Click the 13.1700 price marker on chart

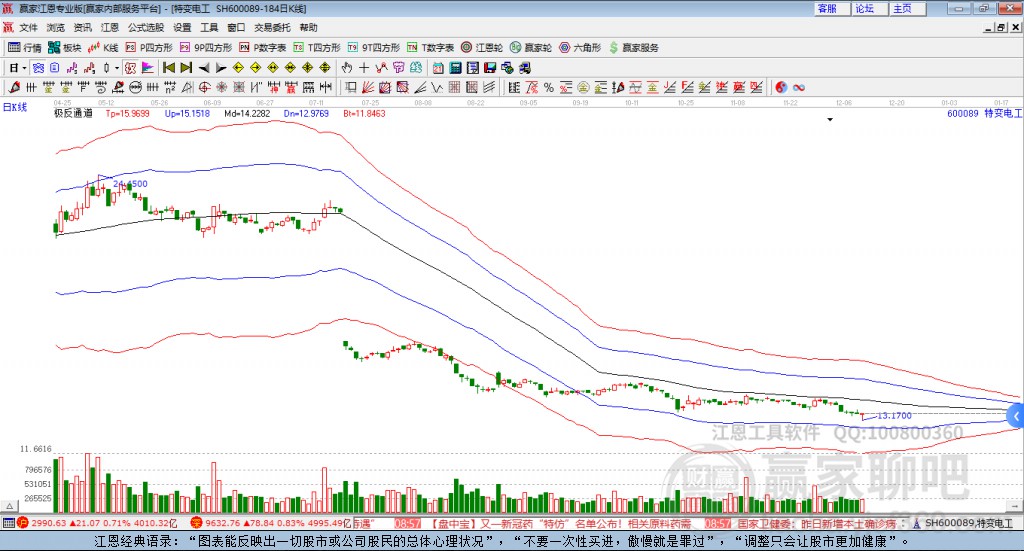[x=894, y=415]
